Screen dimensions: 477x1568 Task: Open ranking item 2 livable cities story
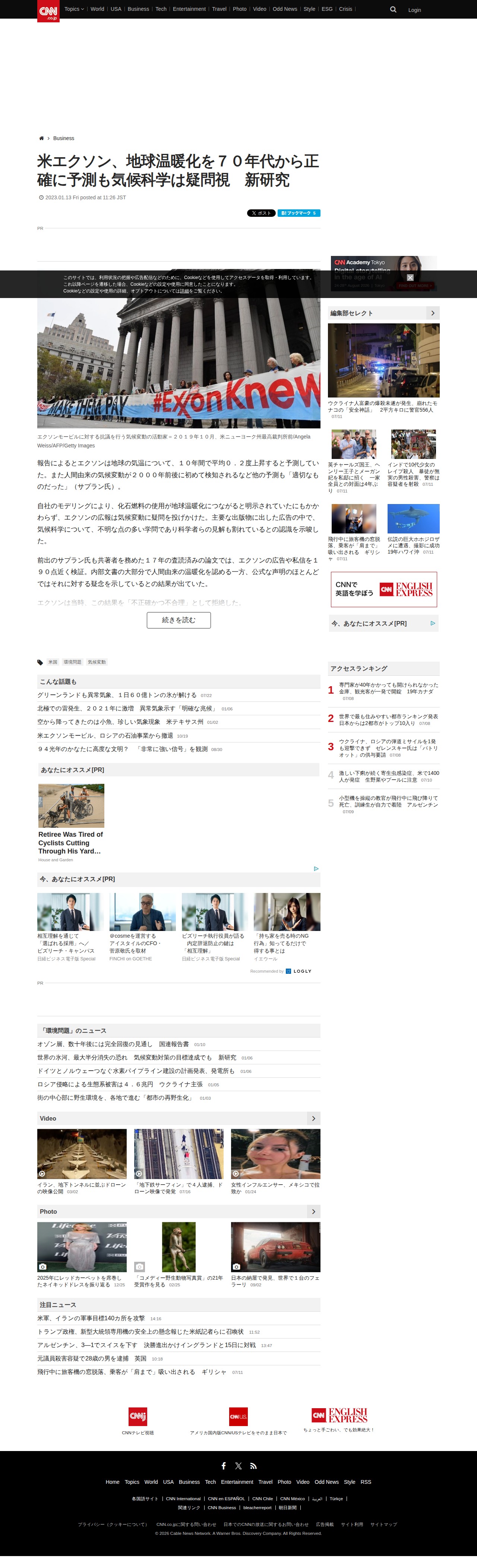point(389,719)
